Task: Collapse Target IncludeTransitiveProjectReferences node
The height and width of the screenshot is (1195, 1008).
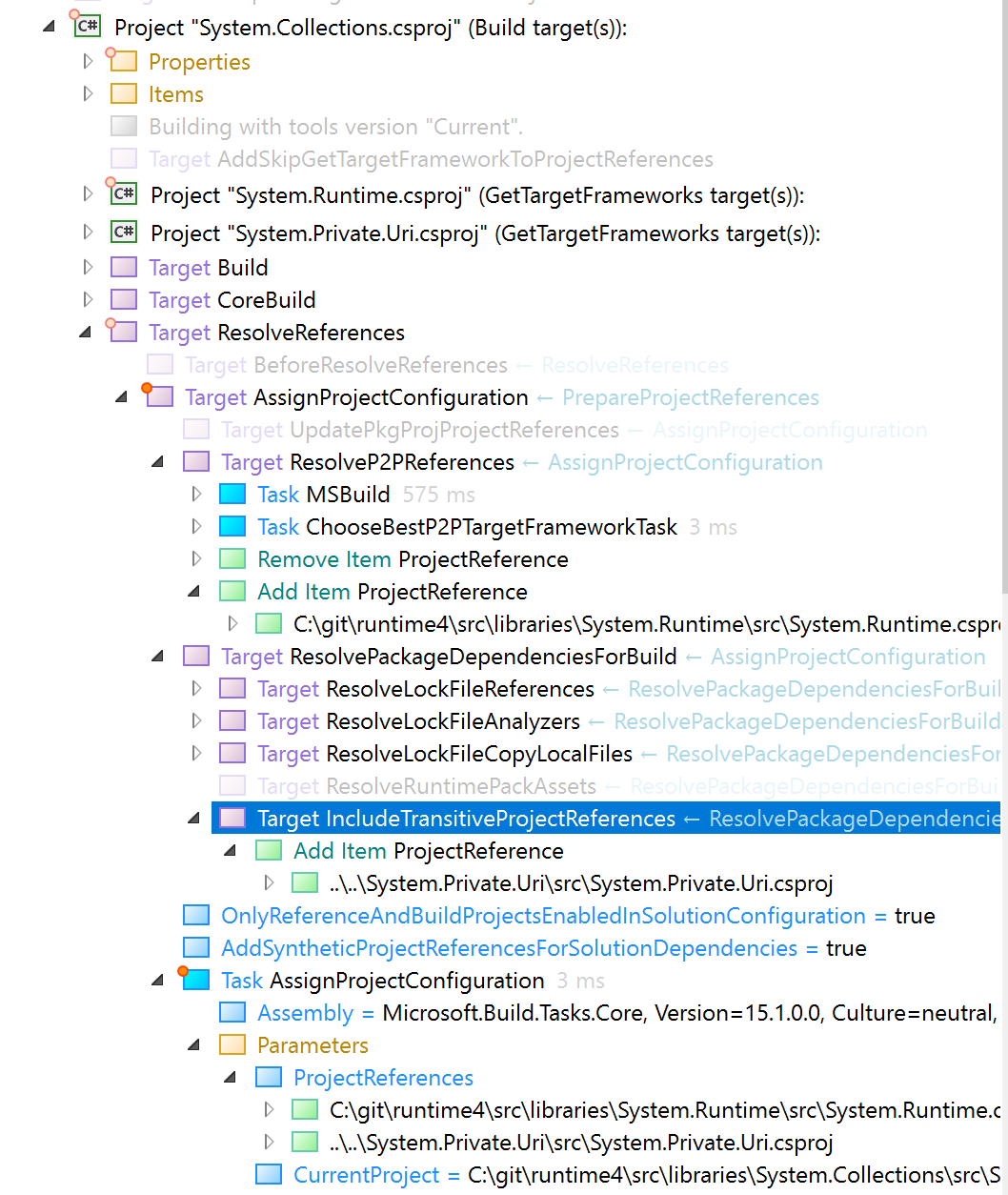Action: 194,819
